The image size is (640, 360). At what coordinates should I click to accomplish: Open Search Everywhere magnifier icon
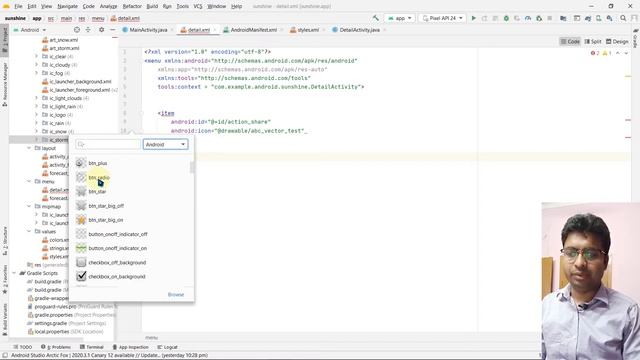click(x=623, y=18)
